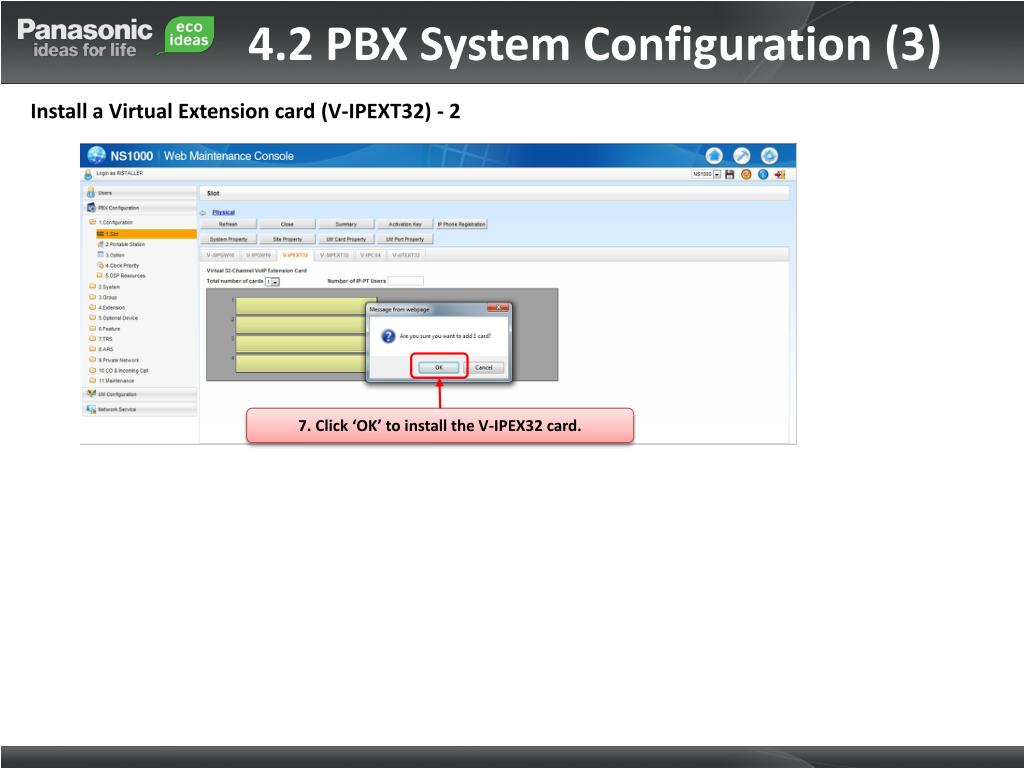Select the highlighted 1.Slot tree item
Screen dimensions: 1024x768
click(146, 234)
